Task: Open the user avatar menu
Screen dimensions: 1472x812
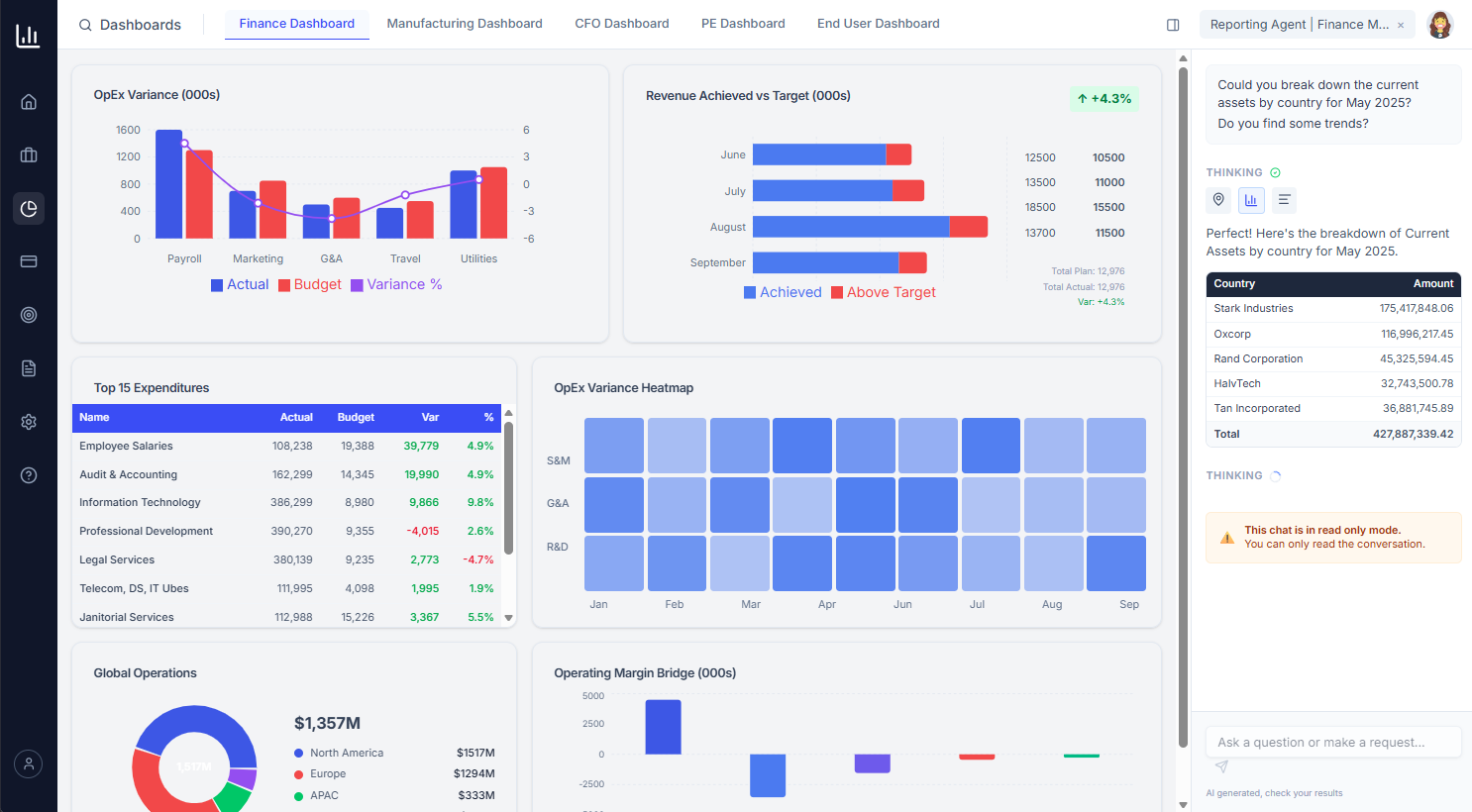Action: point(1439,25)
